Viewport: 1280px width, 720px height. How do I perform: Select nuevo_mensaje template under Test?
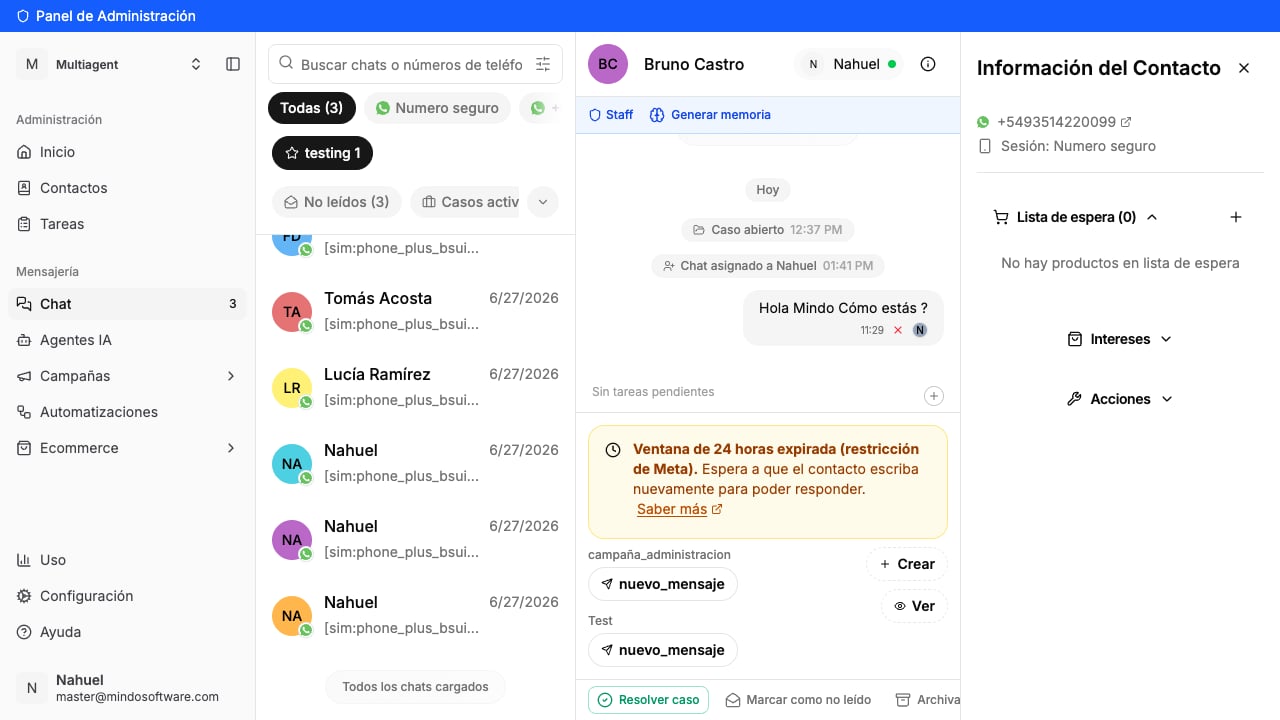663,650
